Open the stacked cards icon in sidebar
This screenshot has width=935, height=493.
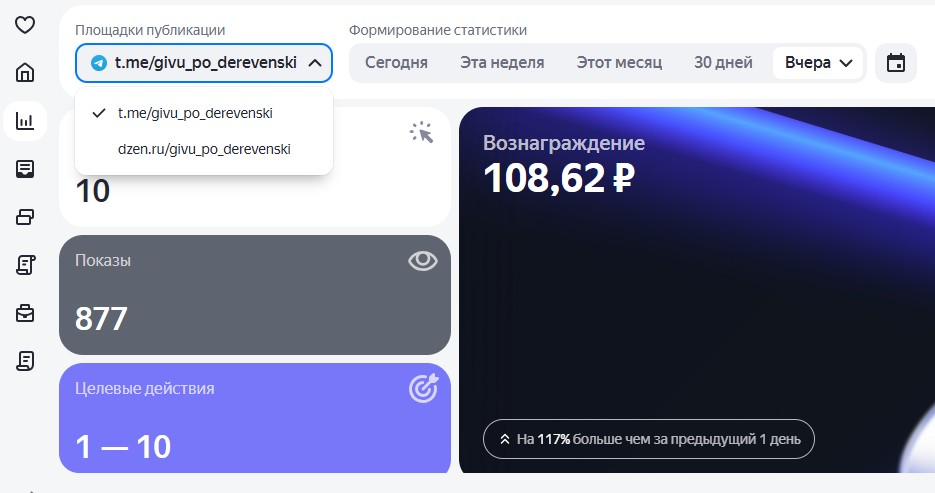(24, 217)
